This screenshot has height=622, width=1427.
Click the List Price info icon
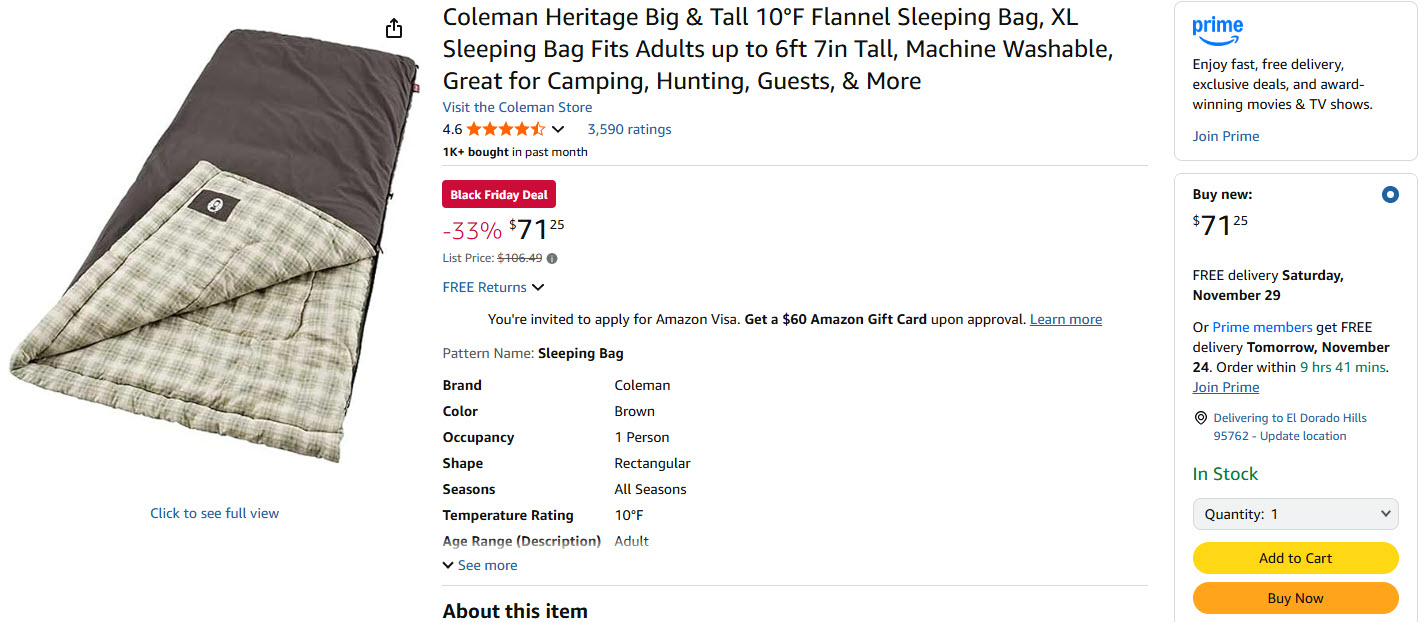pyautogui.click(x=552, y=258)
